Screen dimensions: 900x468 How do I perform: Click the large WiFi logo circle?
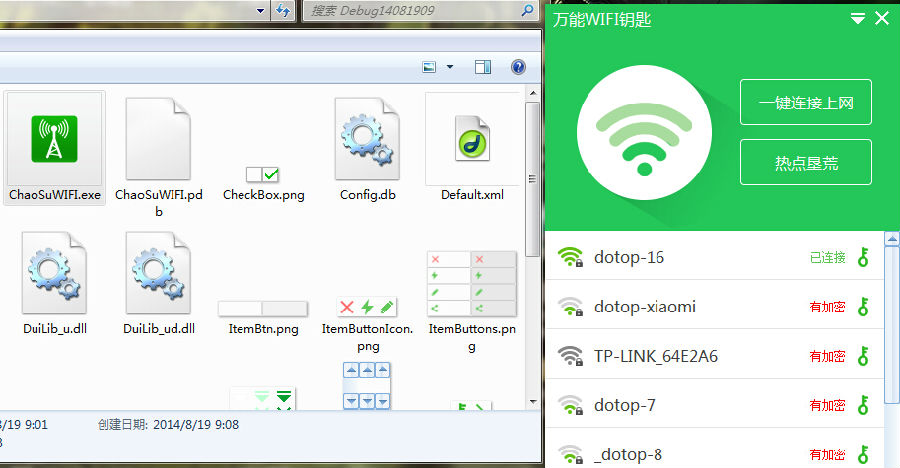(x=644, y=133)
